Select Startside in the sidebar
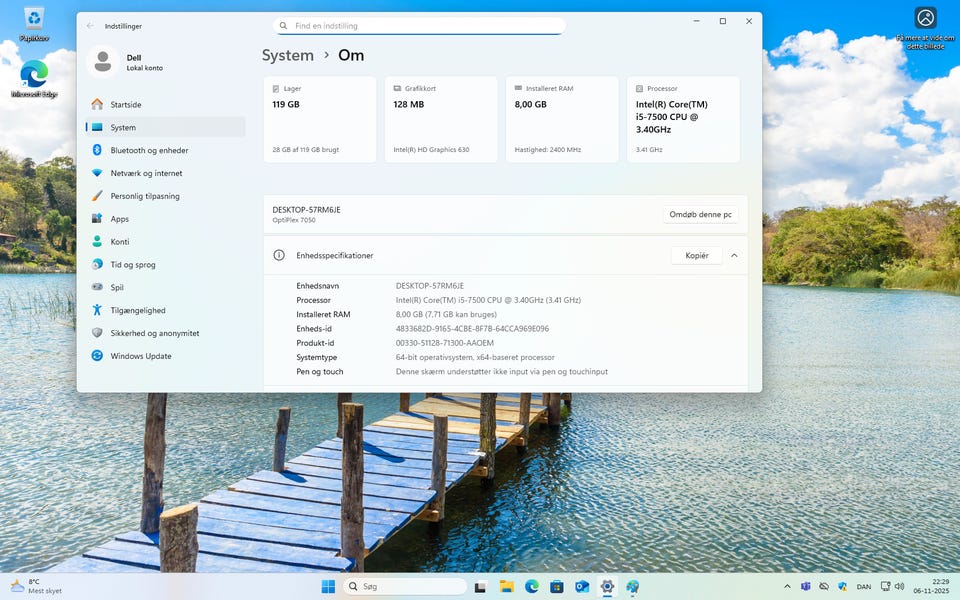Viewport: 960px width, 600px height. coord(125,104)
